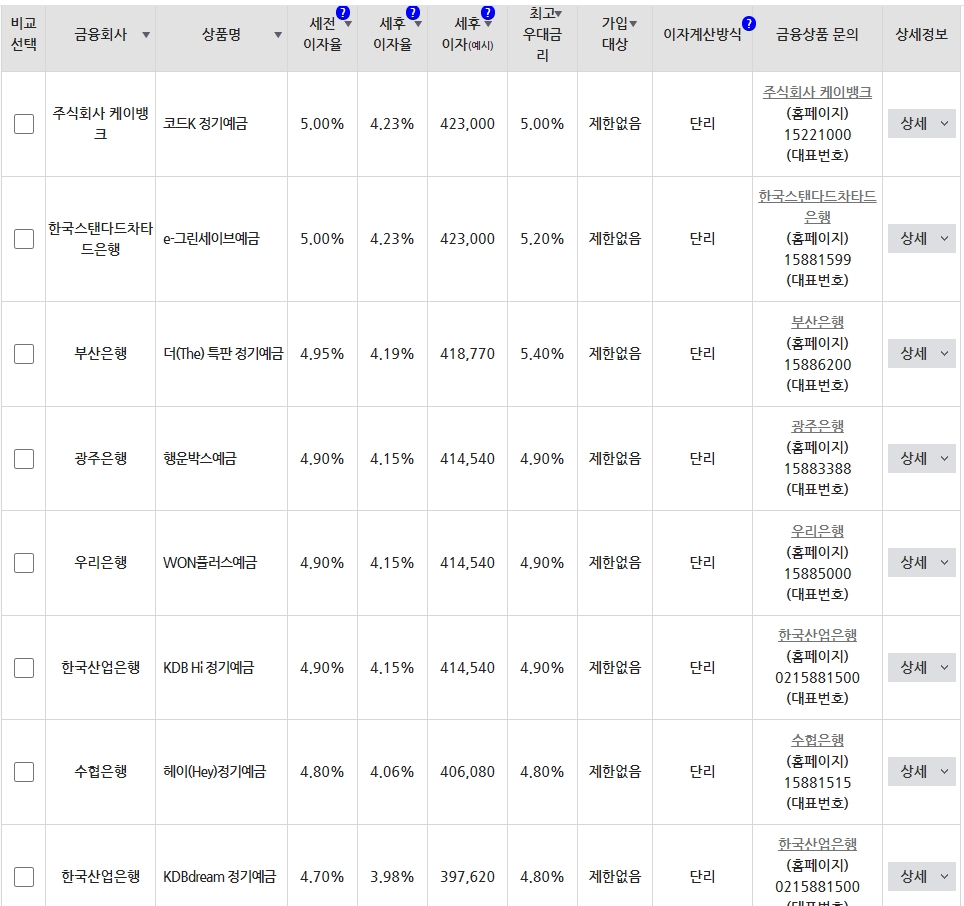Check compare box for WON플러스예금

[x=24, y=562]
